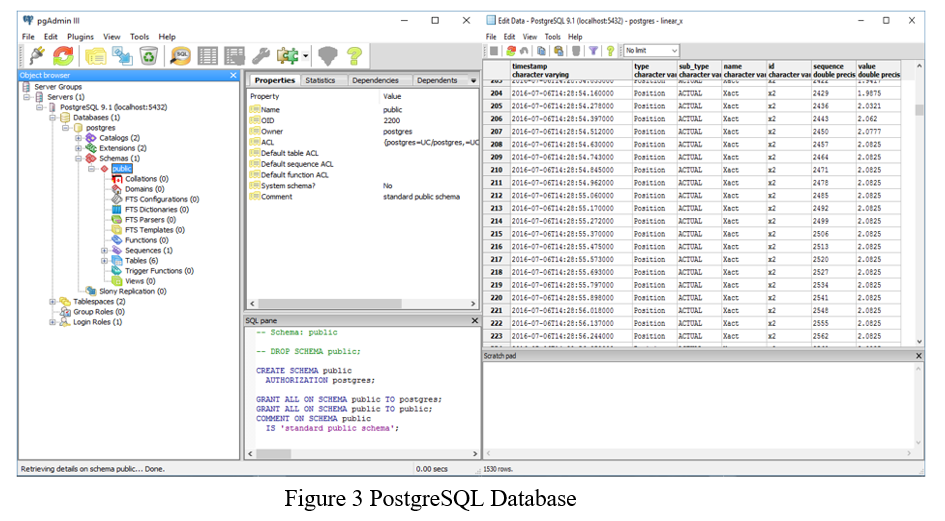Open Sort/Filter funnel icon in Edit Data
Screen dimensions: 945x521
tap(594, 51)
